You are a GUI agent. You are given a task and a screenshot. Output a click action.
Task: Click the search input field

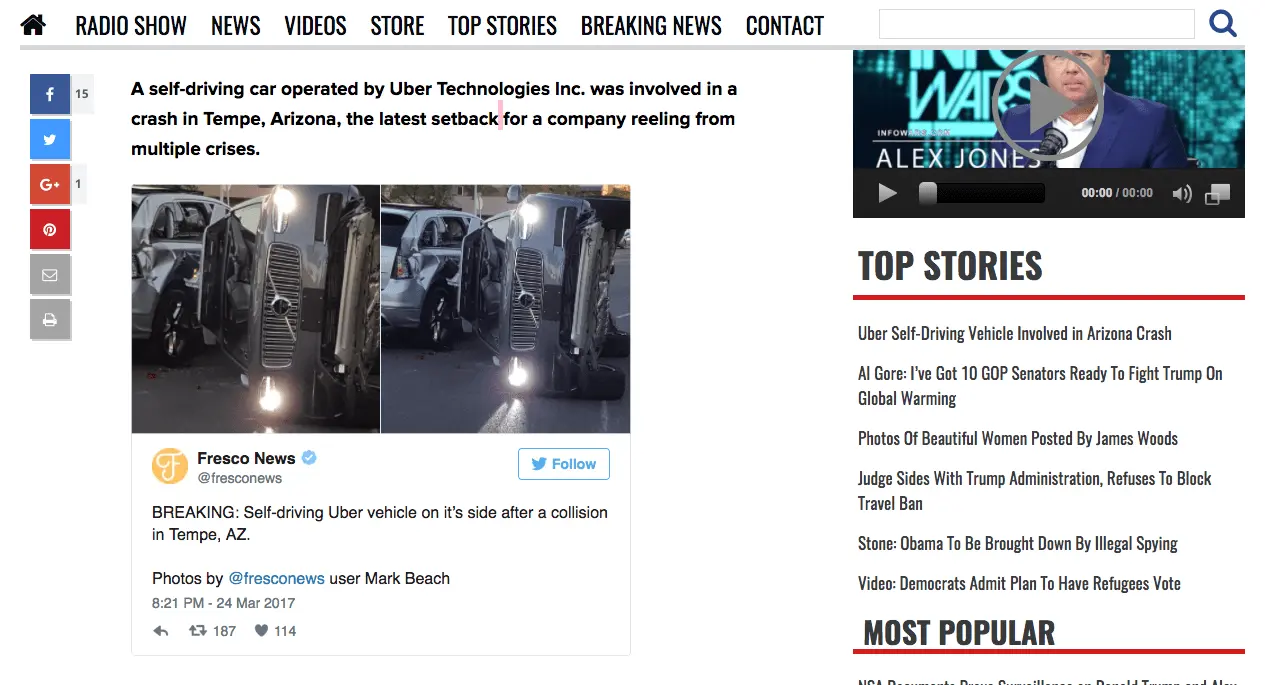click(1036, 24)
